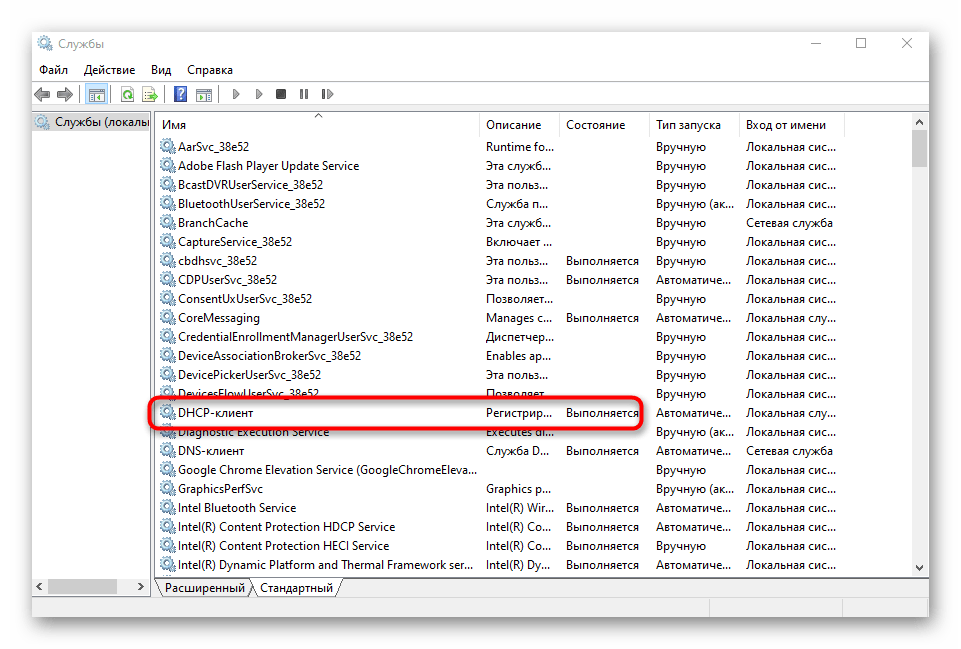Select the DHCP-клиент service
Screen dimensions: 961x649
pyautogui.click(x=215, y=413)
